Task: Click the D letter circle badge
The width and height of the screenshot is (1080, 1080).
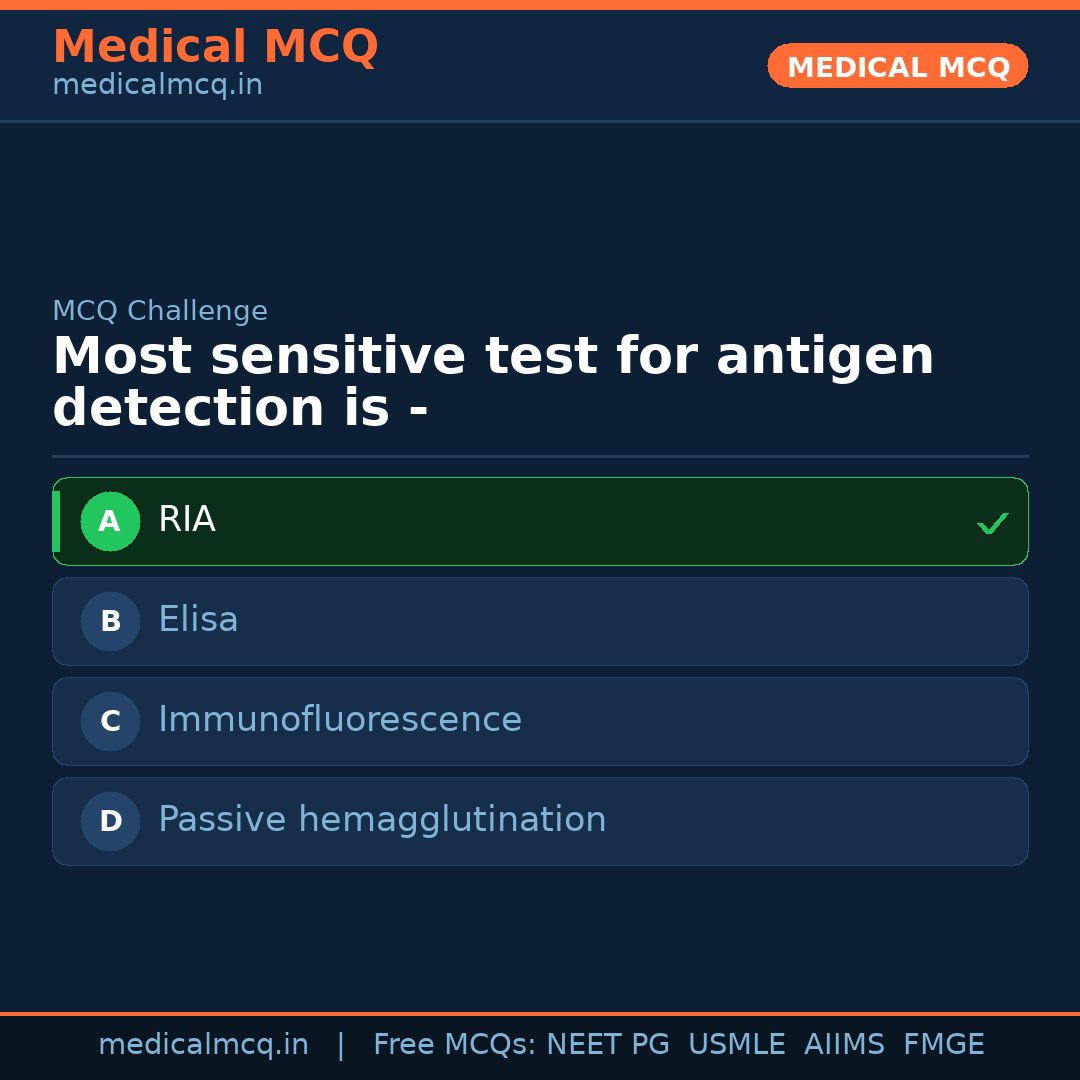Action: pyautogui.click(x=110, y=821)
